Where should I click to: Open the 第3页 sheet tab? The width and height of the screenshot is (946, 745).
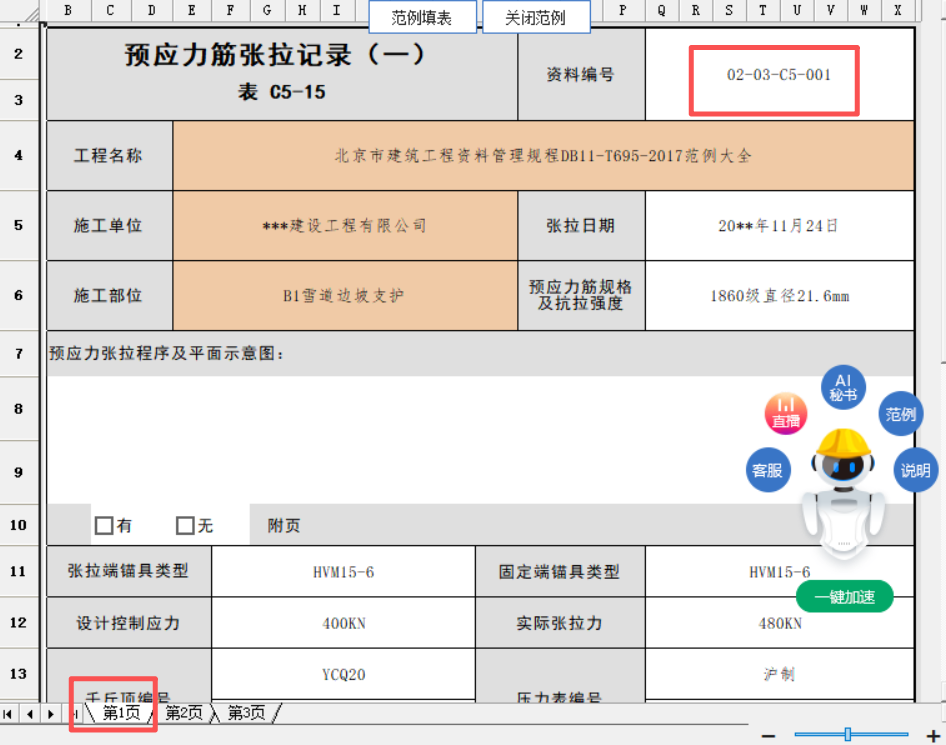click(x=246, y=713)
